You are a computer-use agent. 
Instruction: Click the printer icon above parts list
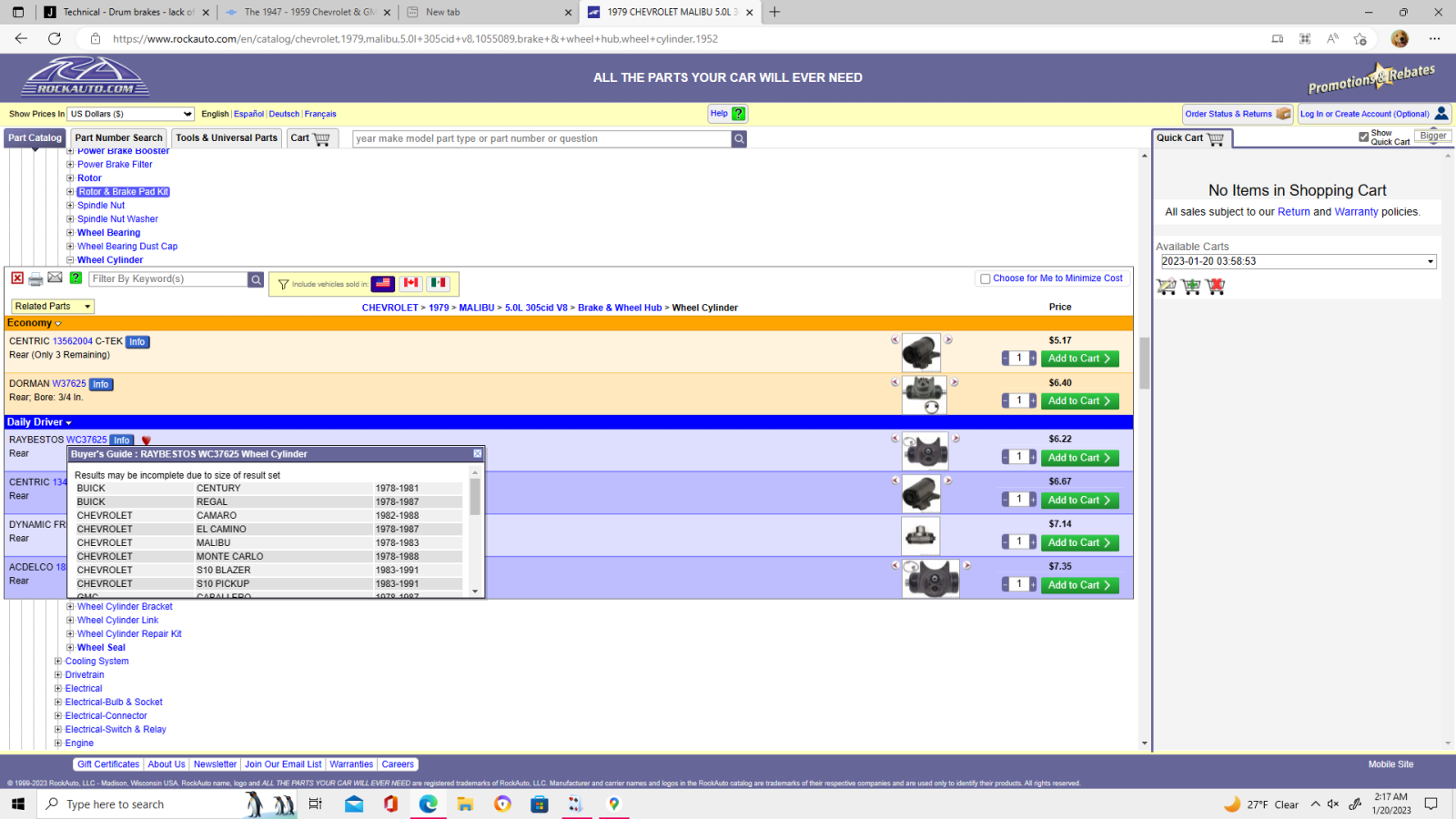click(35, 279)
